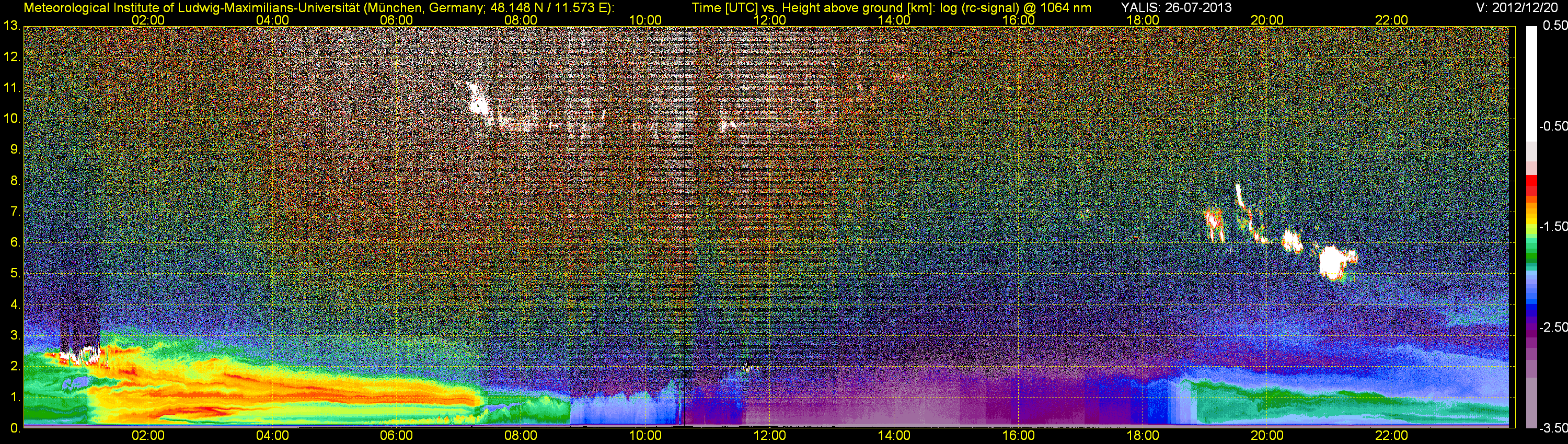Click the 12:00 label on the bottom time axis

click(770, 436)
